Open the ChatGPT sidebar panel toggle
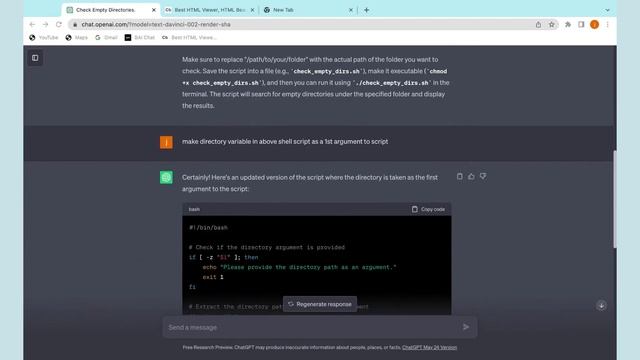Screen dimensions: 640x360 [35, 58]
